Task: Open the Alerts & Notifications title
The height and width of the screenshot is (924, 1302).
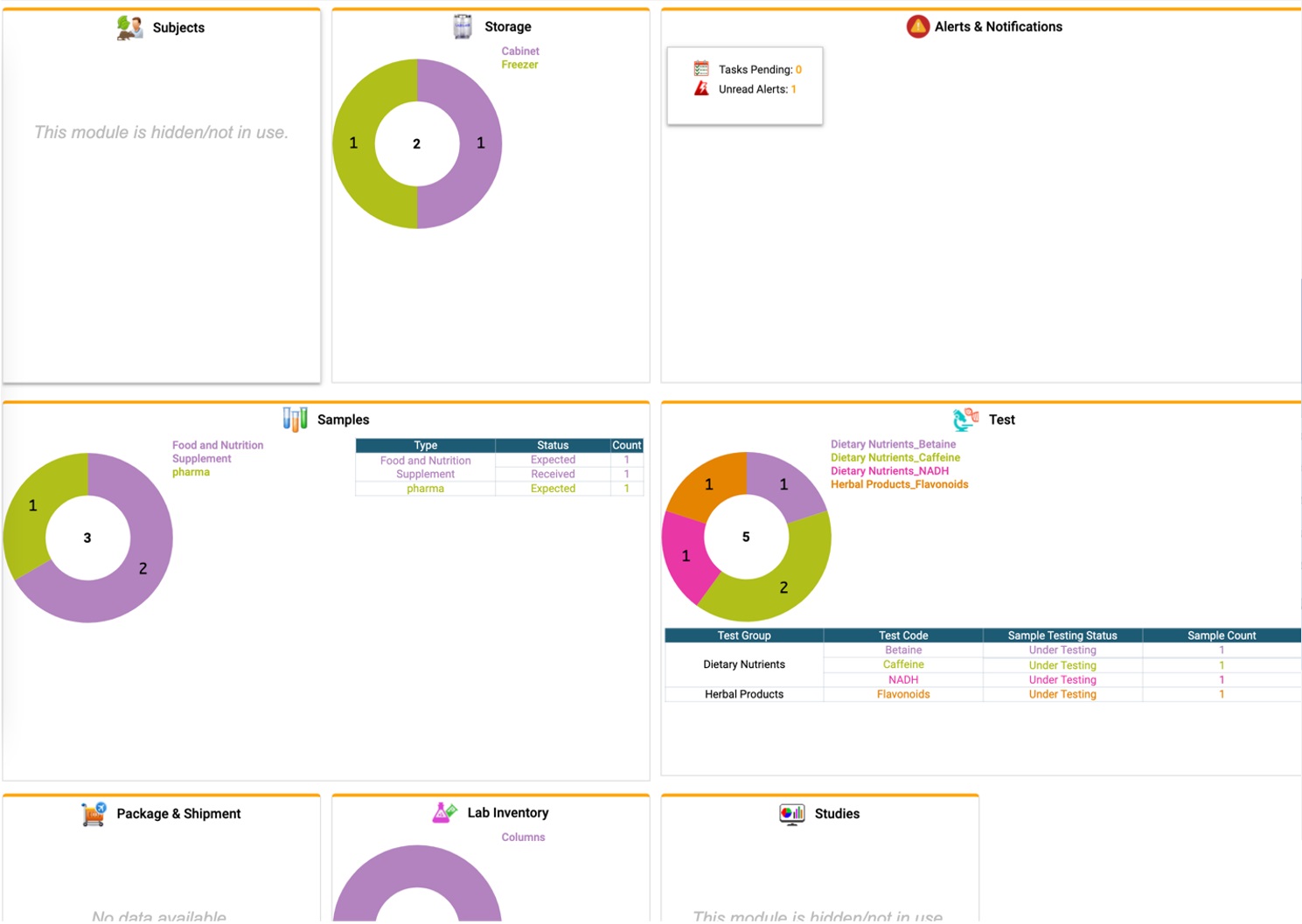Action: point(999,27)
